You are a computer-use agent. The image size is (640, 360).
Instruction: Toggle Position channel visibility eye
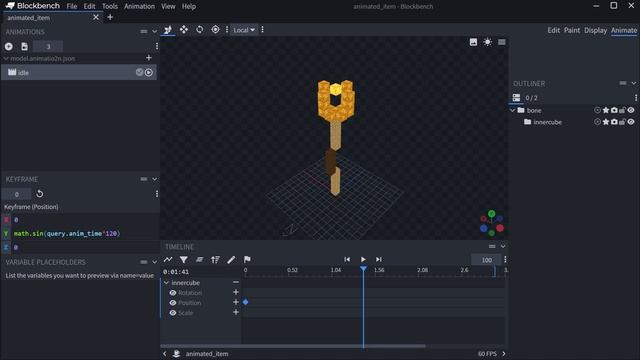click(173, 303)
